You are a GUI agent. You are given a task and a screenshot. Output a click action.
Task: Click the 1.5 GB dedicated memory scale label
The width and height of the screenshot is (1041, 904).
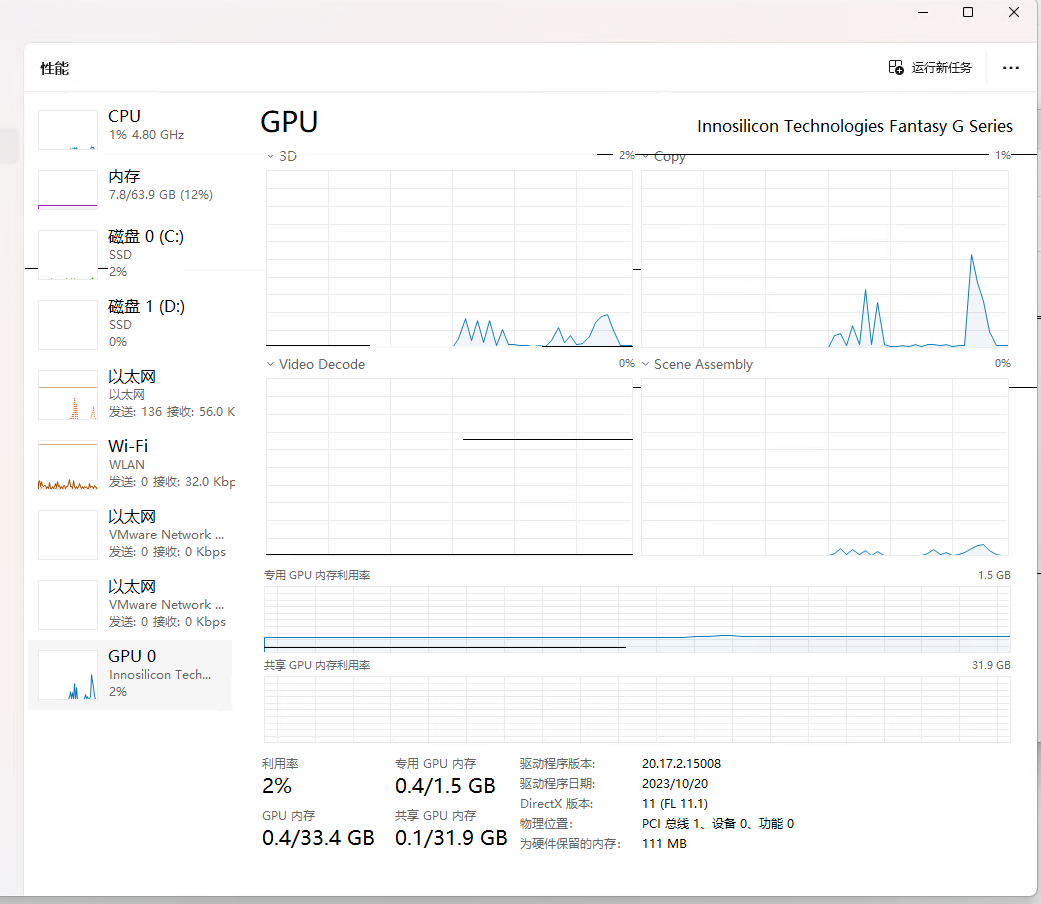point(994,575)
